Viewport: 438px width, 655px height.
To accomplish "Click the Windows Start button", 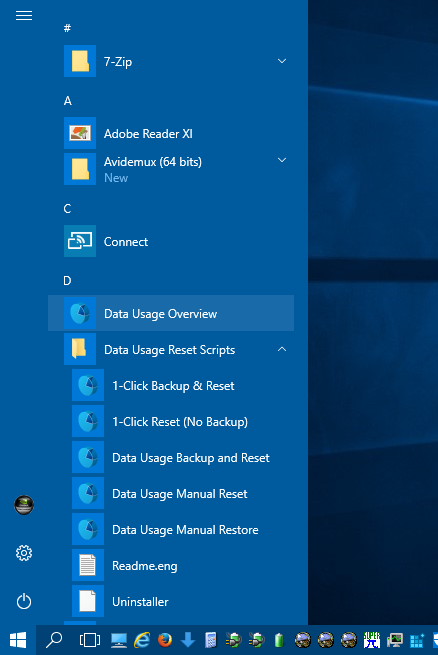I will (x=18, y=640).
